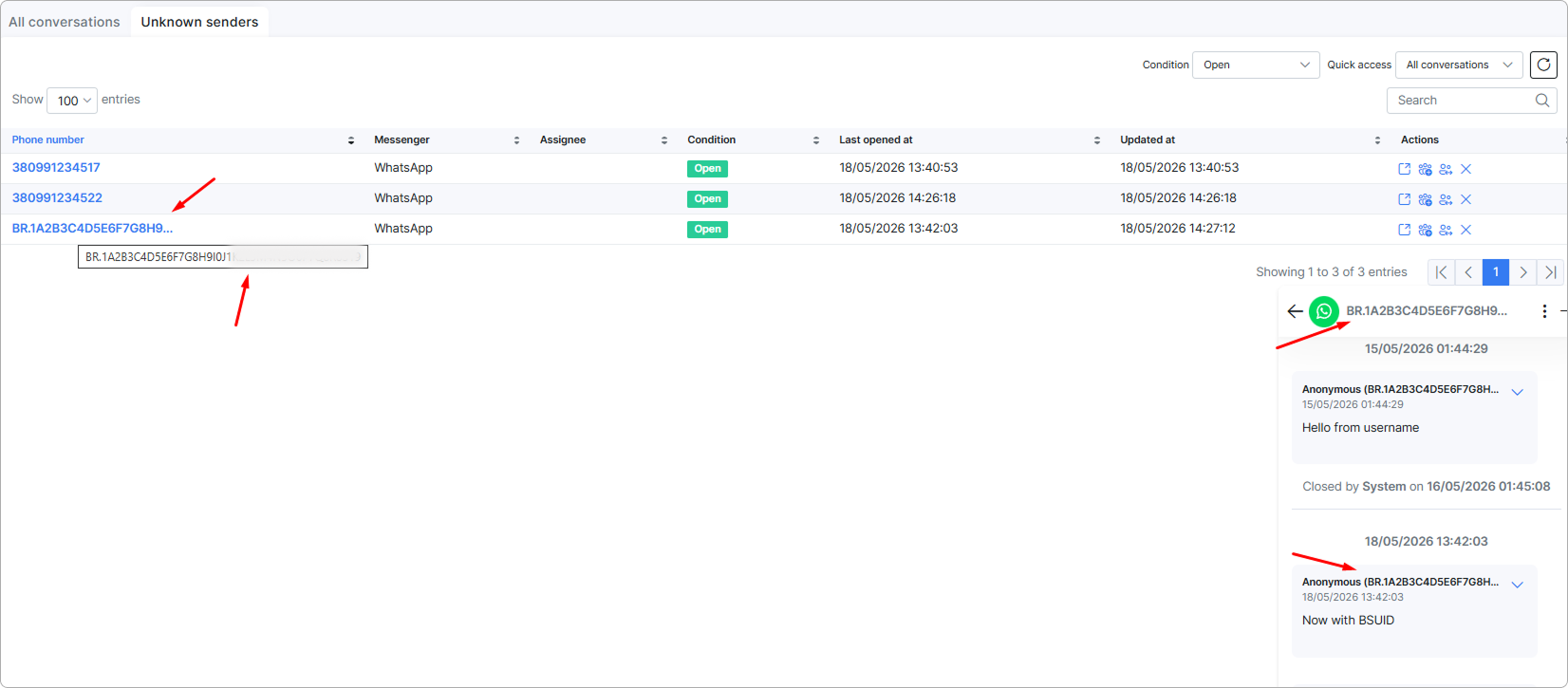Click Last opened 18/05/2026 14:26:18 cell

898,197
